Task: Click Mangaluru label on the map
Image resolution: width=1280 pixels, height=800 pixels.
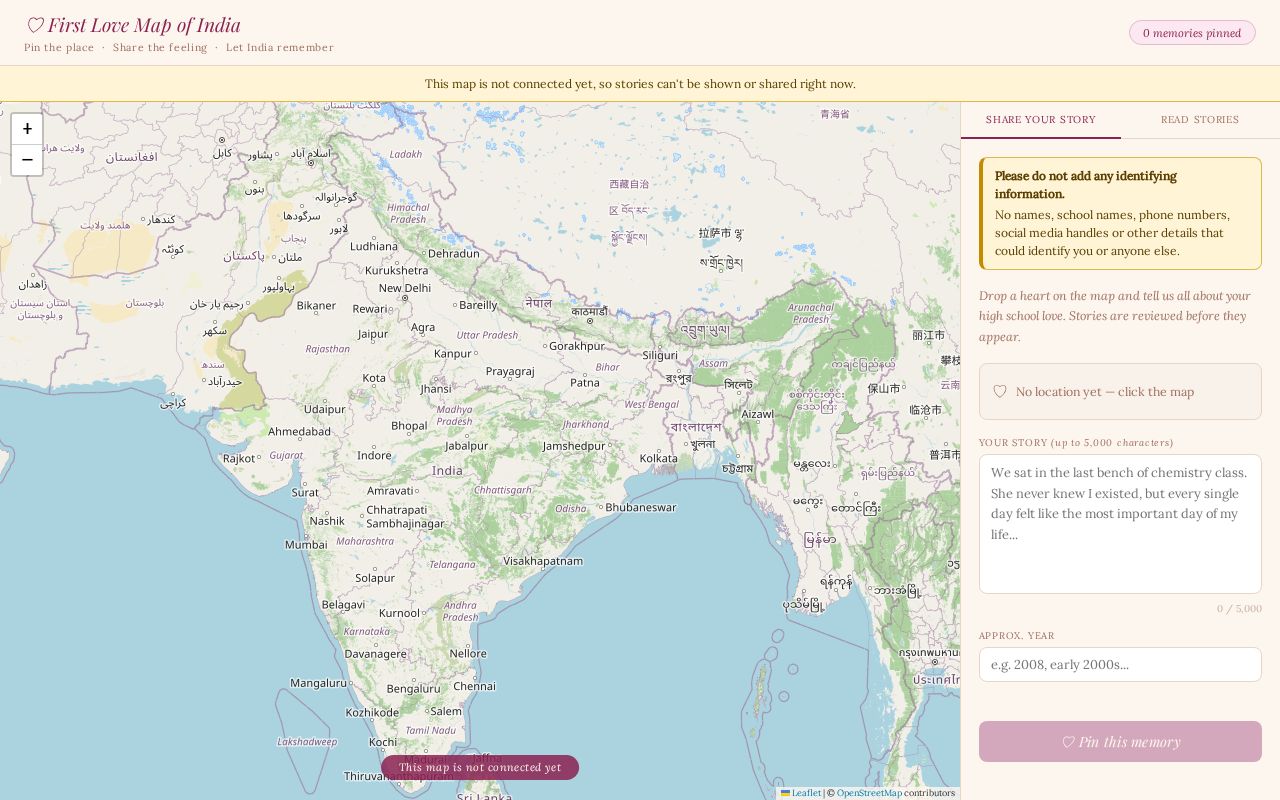Action: click(318, 683)
